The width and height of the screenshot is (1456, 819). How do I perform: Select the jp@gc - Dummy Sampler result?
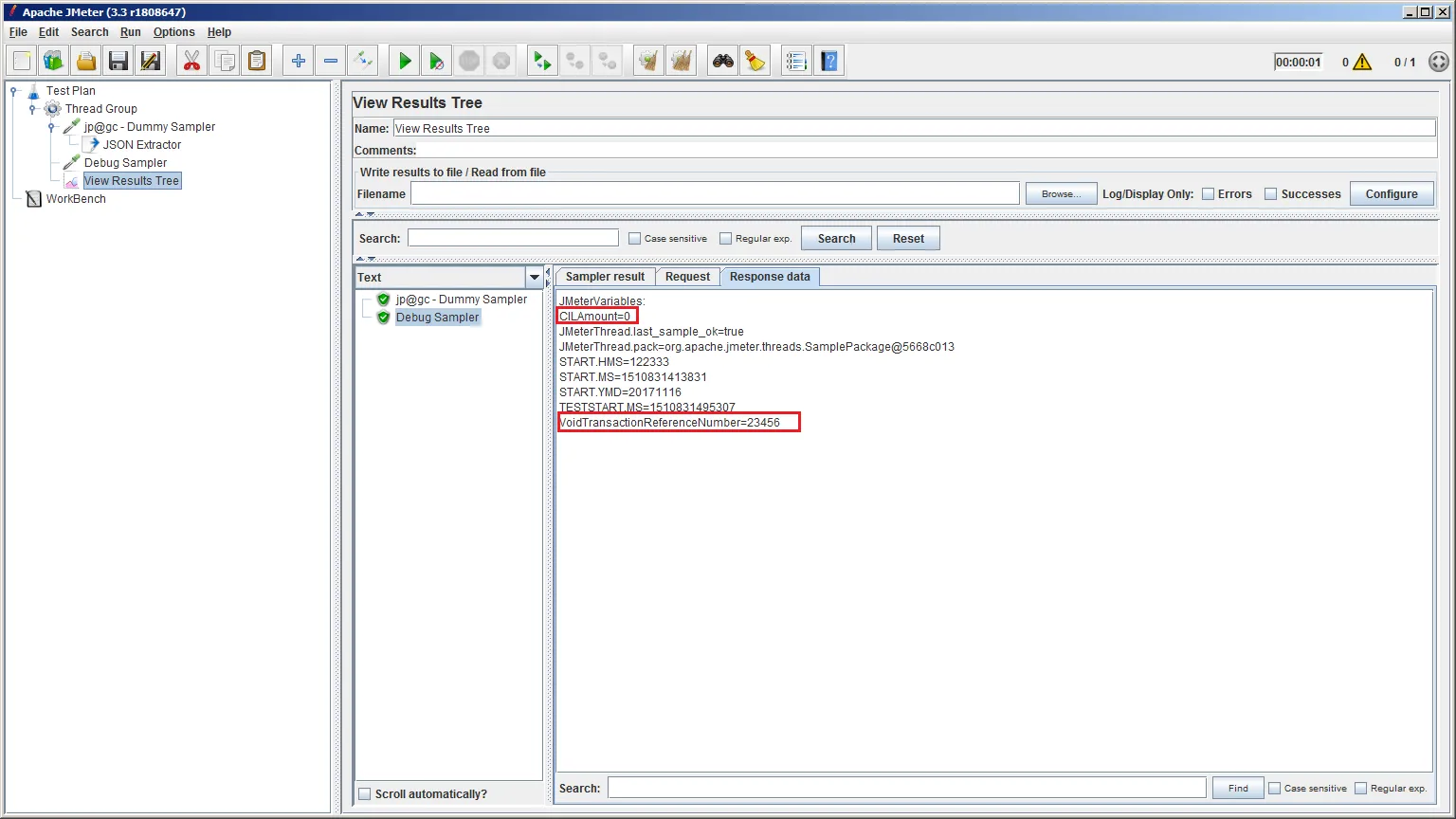461,300
